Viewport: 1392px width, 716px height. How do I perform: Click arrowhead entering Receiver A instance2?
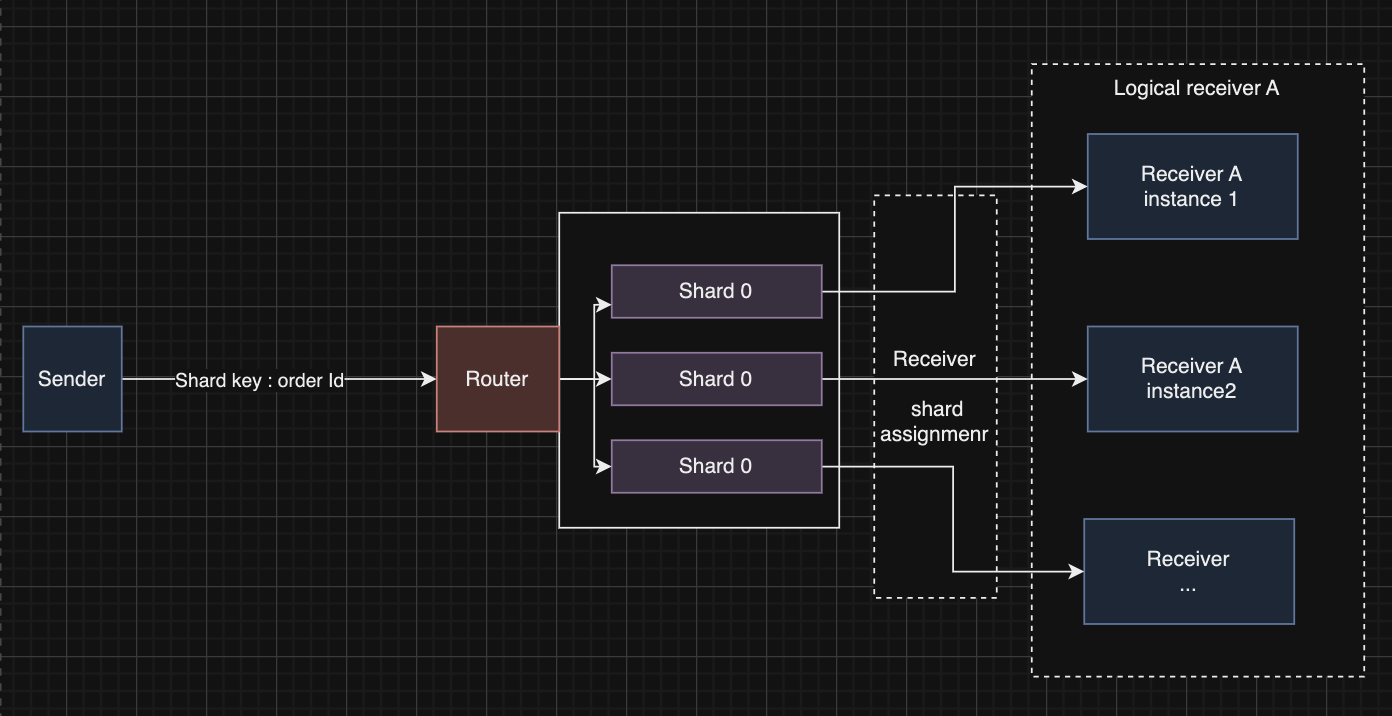pyautogui.click(x=1080, y=379)
